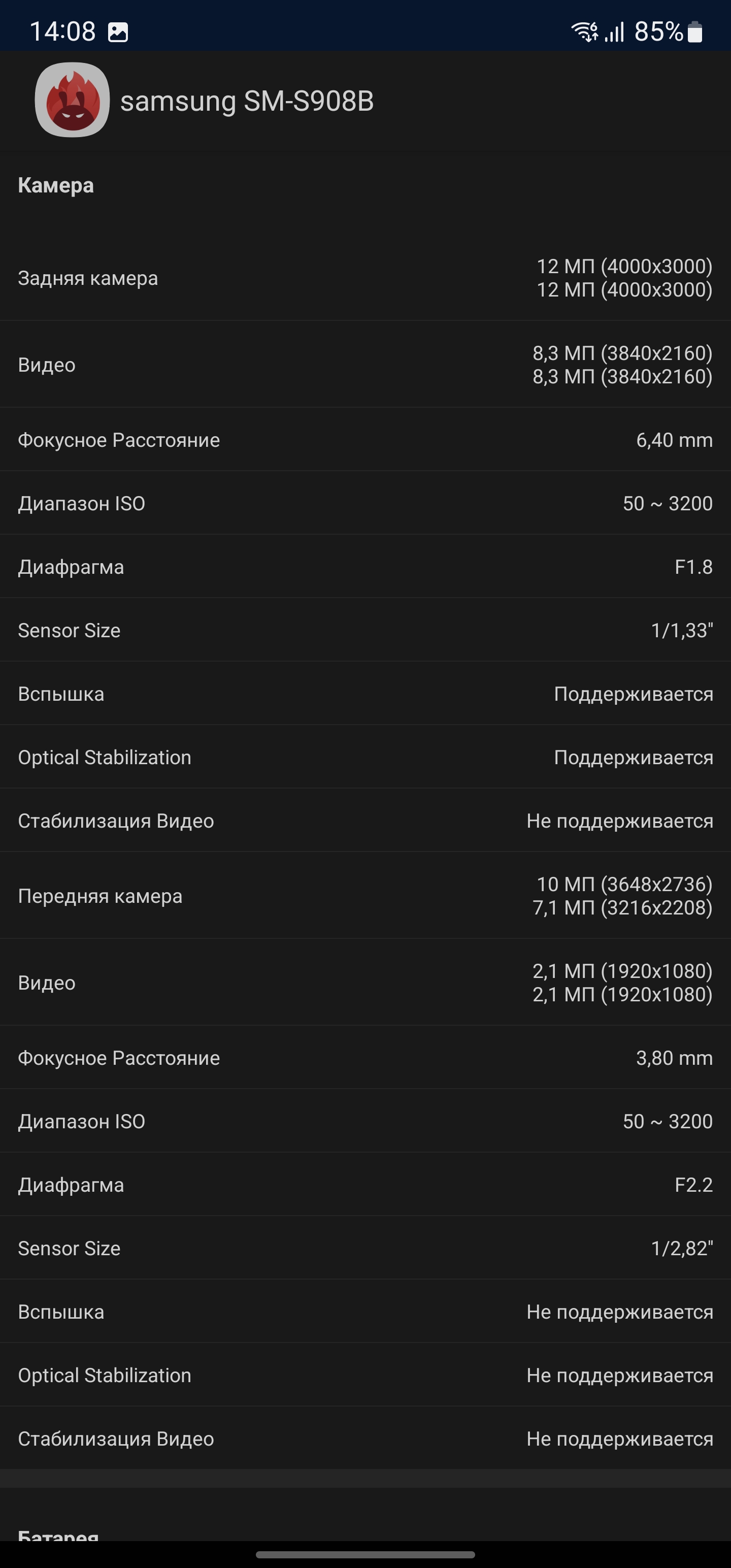Screen dimensions: 731x1568
Task: Tap the 3,80 mm focal length value
Action: (x=674, y=1059)
